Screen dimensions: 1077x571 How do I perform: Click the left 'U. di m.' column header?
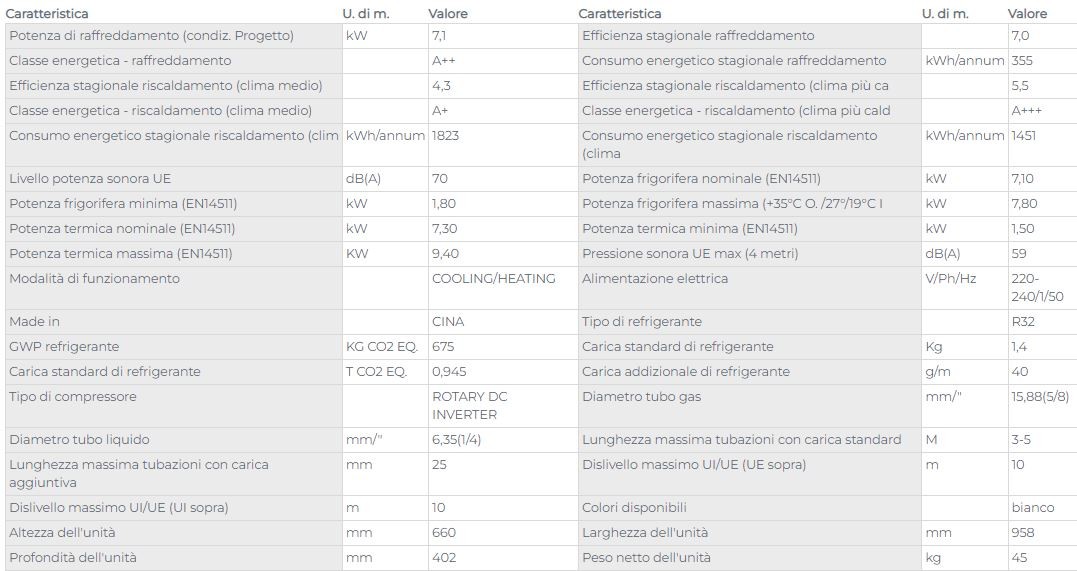(x=365, y=14)
